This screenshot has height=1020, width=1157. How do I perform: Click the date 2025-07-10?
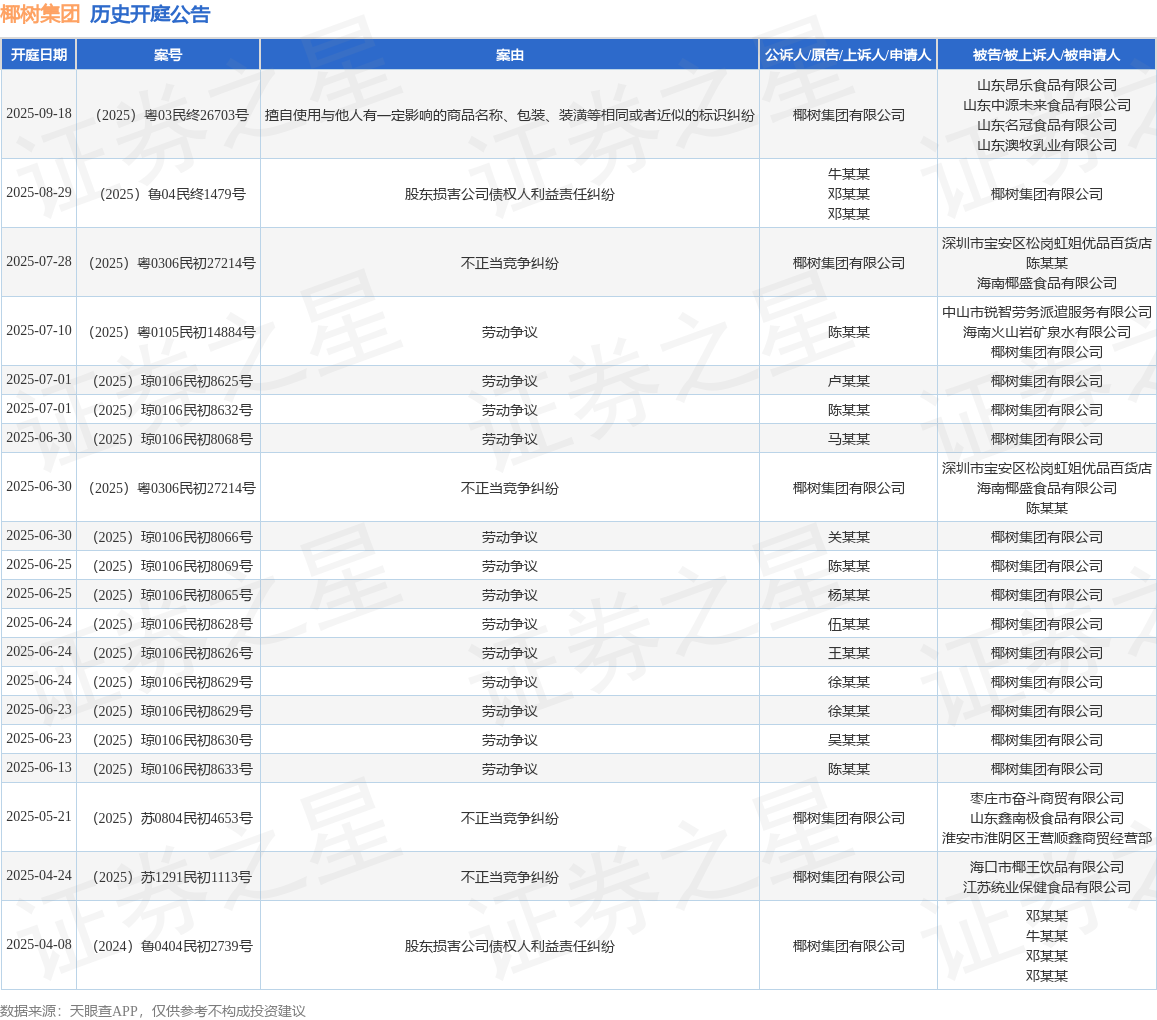(x=39, y=331)
